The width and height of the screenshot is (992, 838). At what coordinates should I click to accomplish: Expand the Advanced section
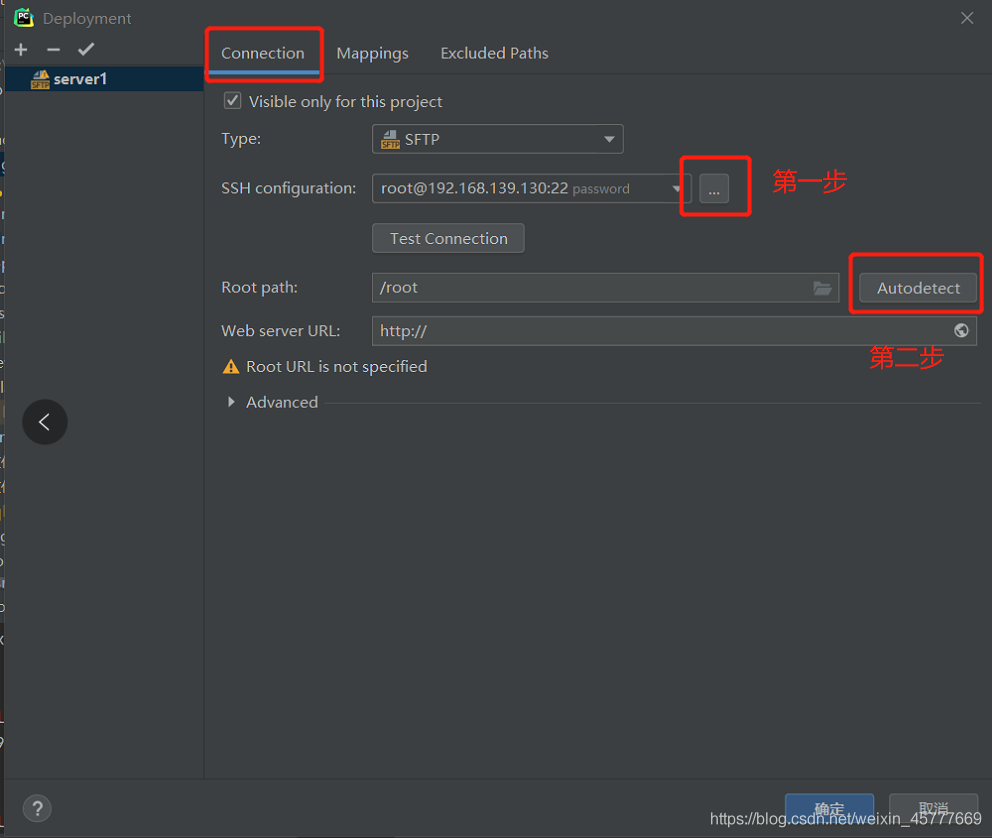click(x=231, y=402)
